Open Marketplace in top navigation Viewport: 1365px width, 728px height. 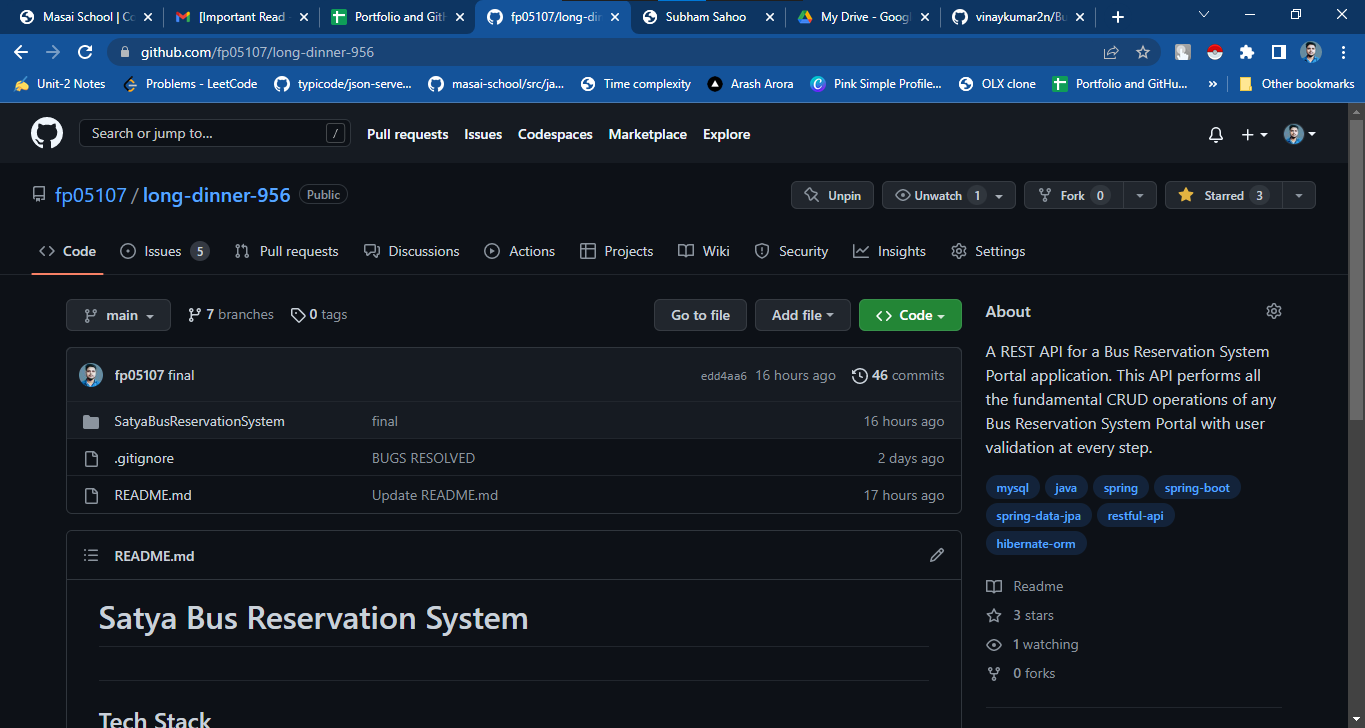648,134
